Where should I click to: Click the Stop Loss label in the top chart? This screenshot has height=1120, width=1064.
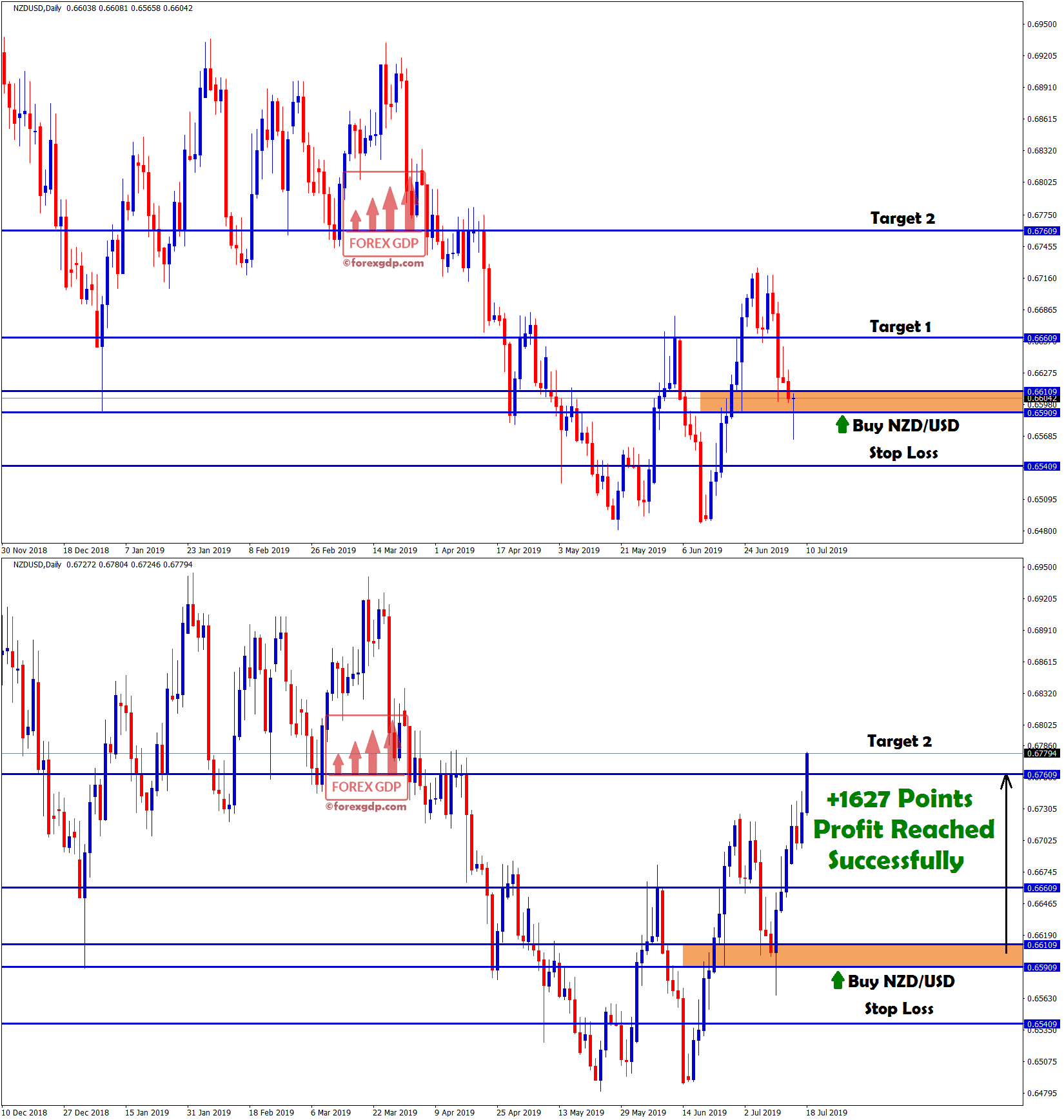(x=903, y=453)
